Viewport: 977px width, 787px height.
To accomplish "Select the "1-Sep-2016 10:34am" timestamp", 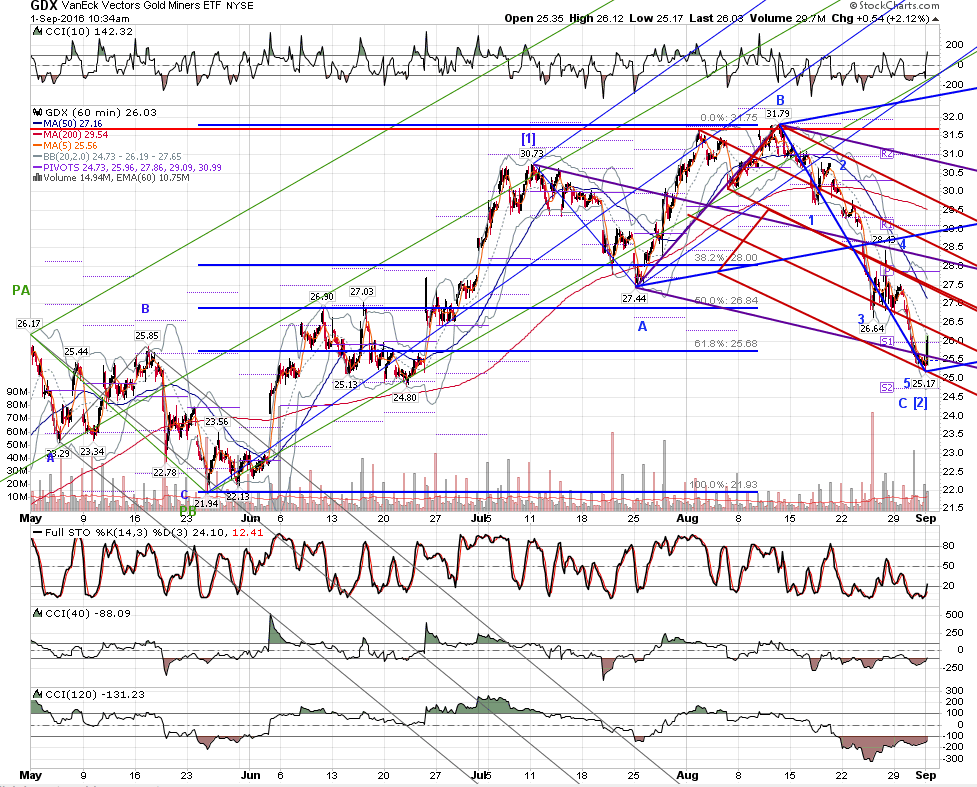I will coord(80,18).
